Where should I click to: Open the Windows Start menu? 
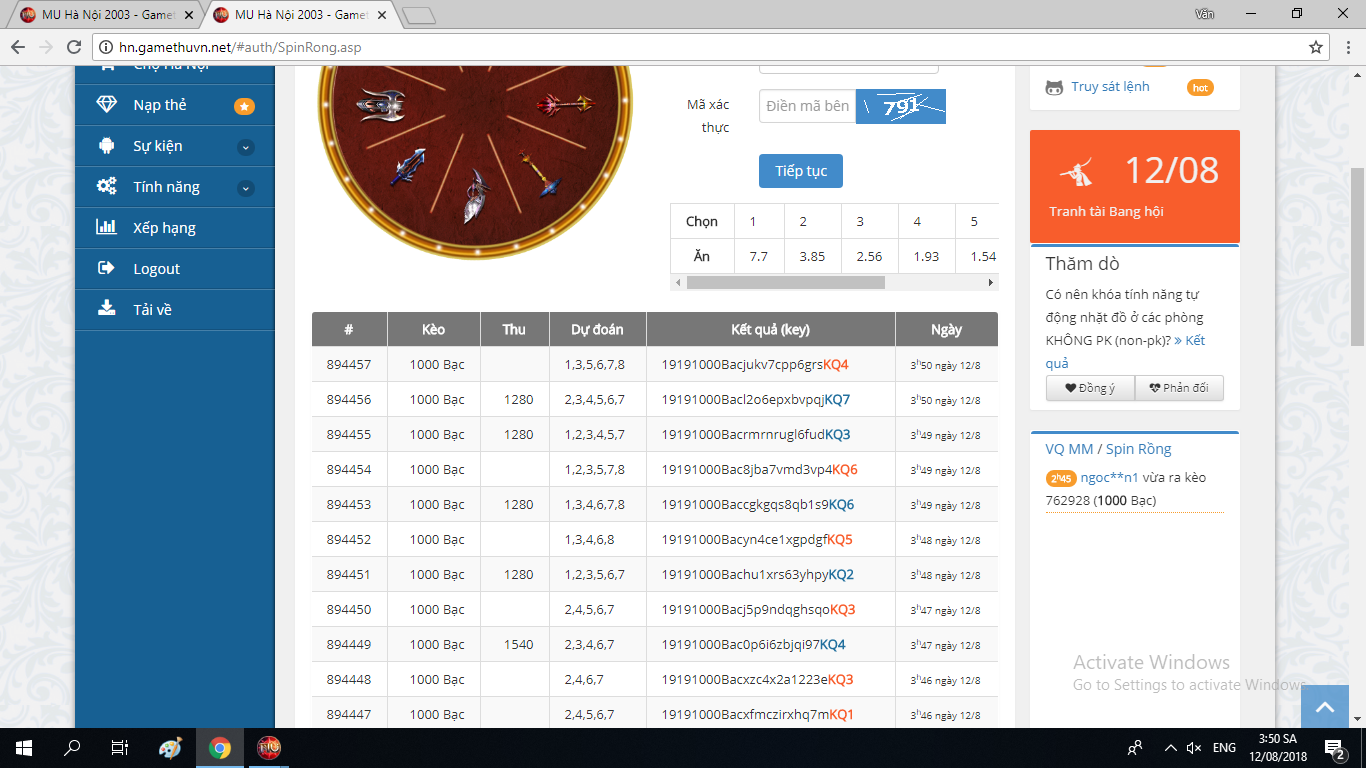[x=24, y=748]
